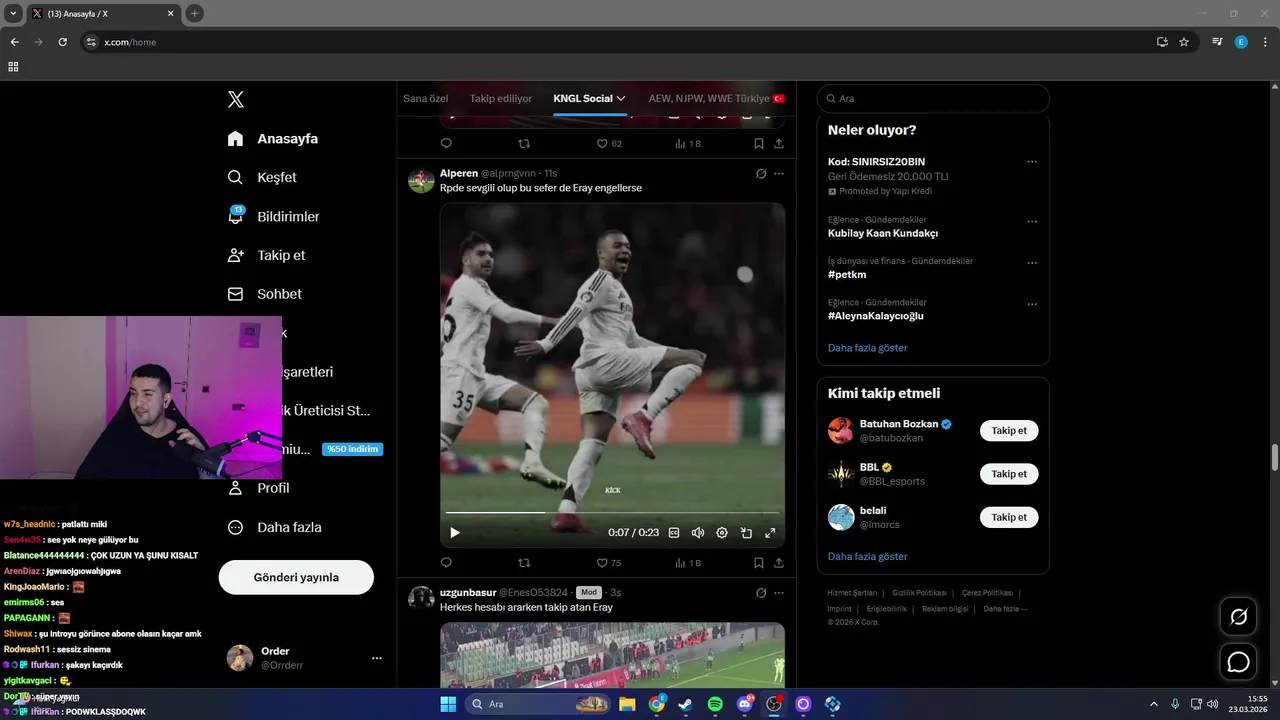The width and height of the screenshot is (1280, 720).
Task: Open the #petkm trending topic
Action: point(847,275)
